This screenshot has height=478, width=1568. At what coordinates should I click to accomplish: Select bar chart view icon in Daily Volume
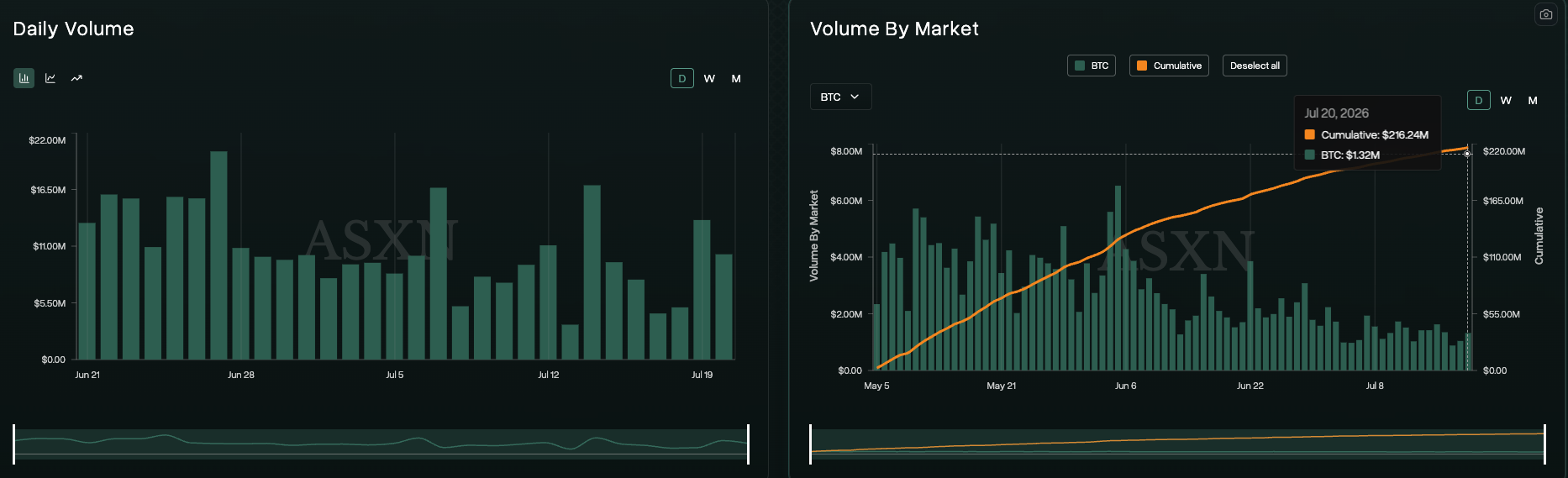coord(24,78)
